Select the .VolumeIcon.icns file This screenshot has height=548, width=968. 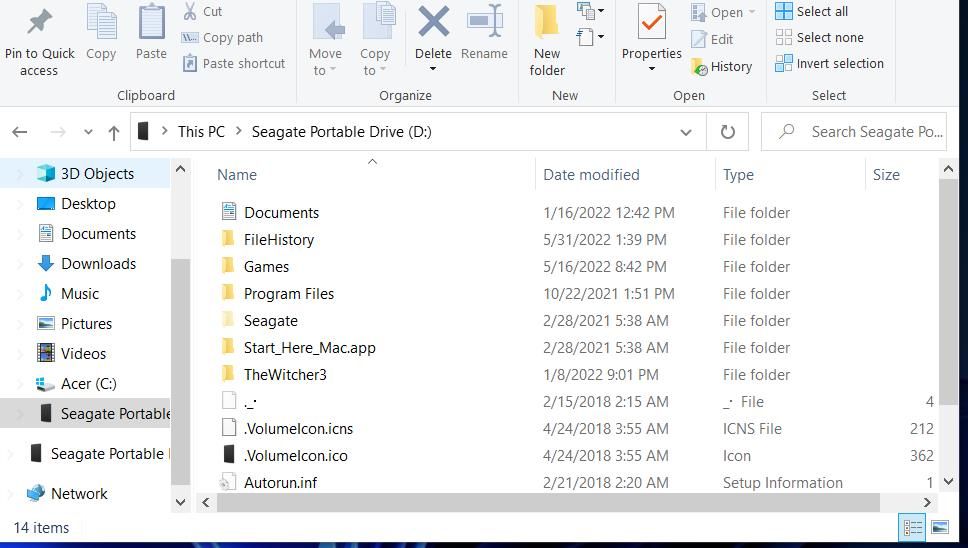(298, 429)
